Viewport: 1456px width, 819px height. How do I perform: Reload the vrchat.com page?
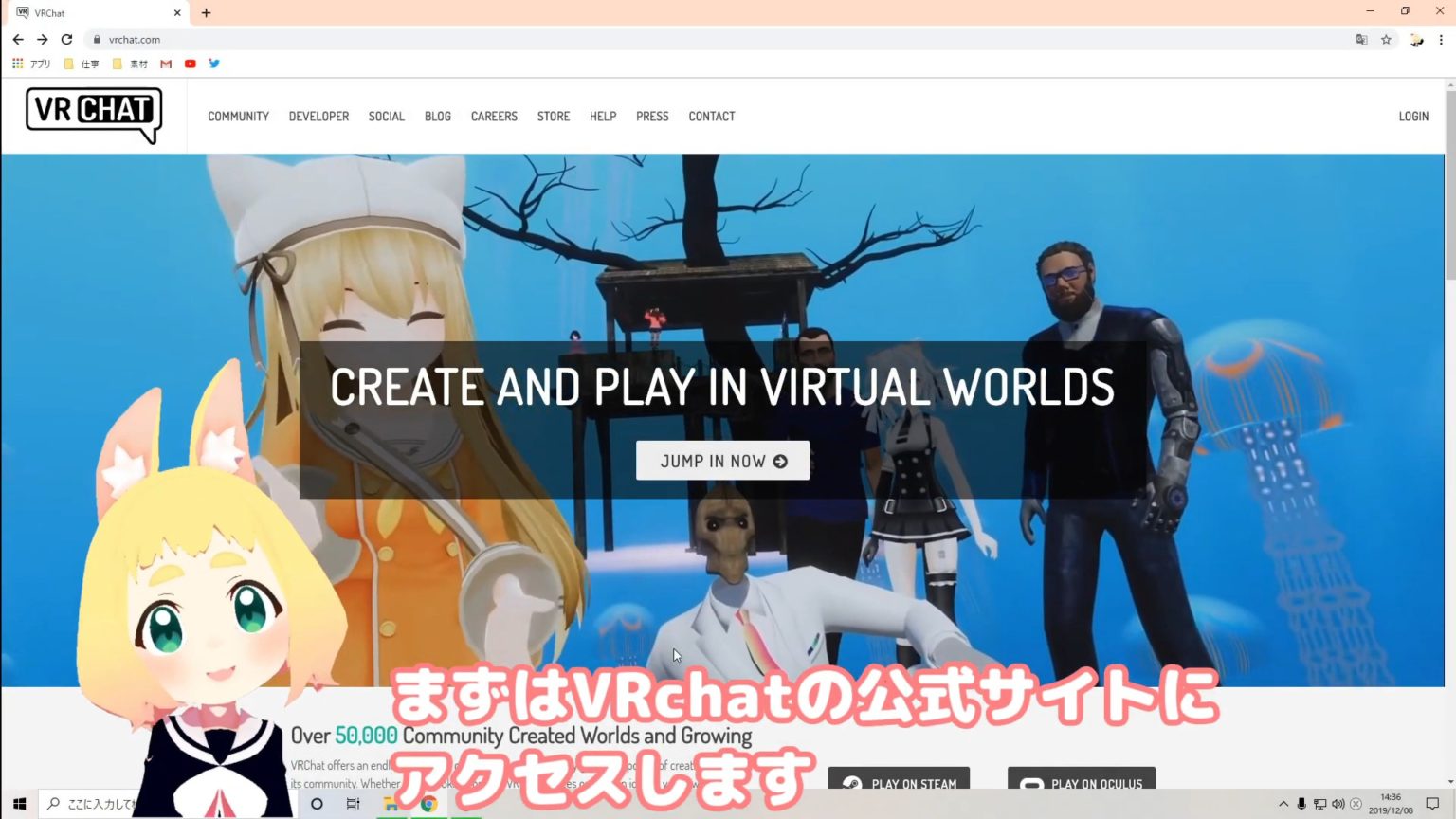pyautogui.click(x=65, y=39)
